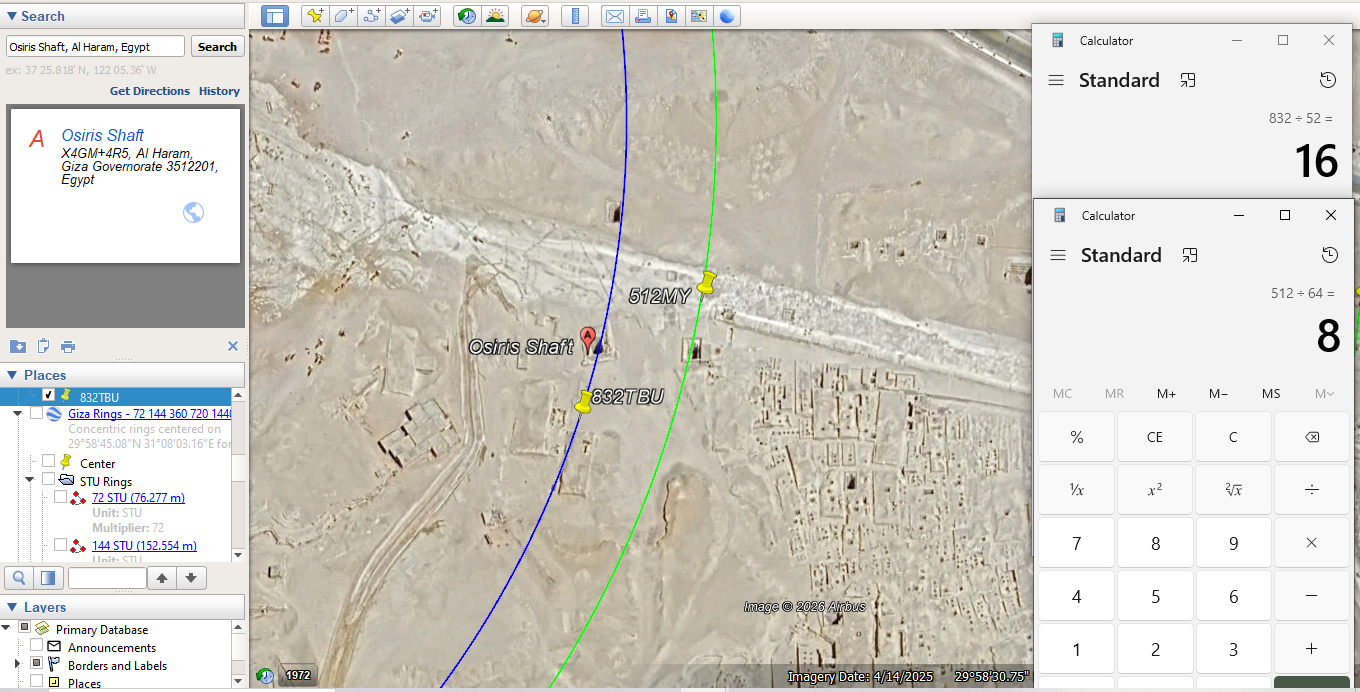Click the Places search magnifier button

[18, 577]
